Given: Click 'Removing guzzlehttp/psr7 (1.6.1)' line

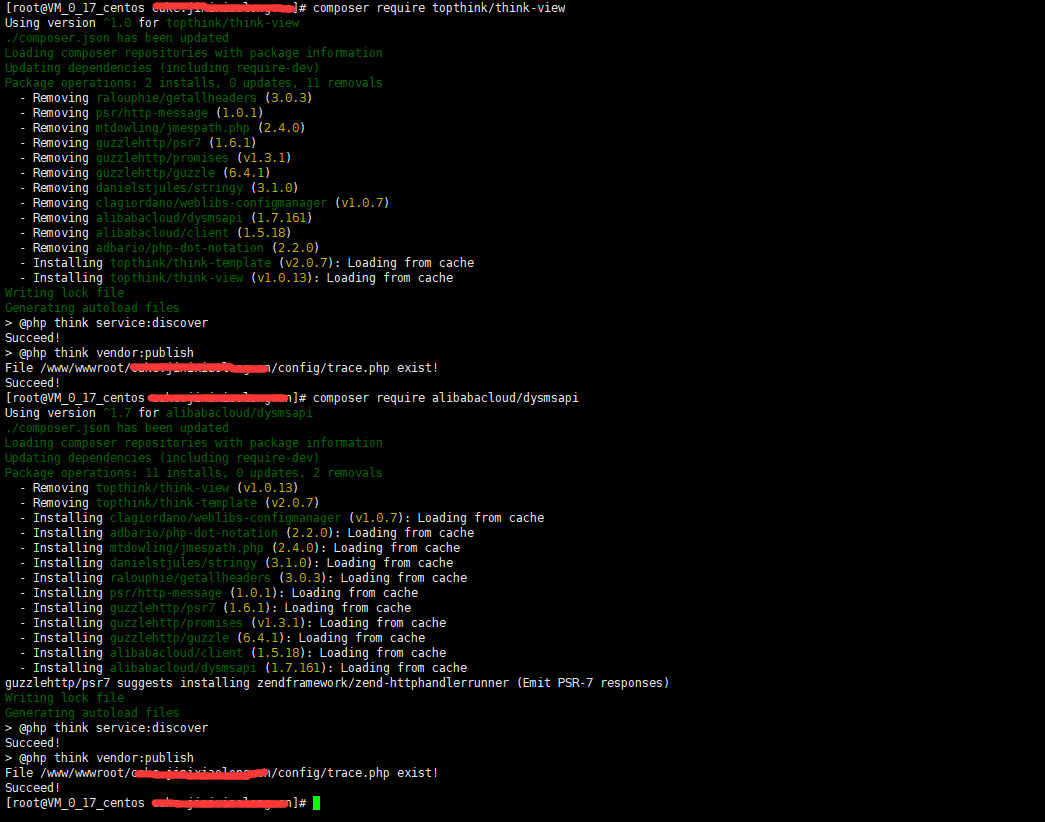Looking at the screenshot, I should pyautogui.click(x=138, y=143).
